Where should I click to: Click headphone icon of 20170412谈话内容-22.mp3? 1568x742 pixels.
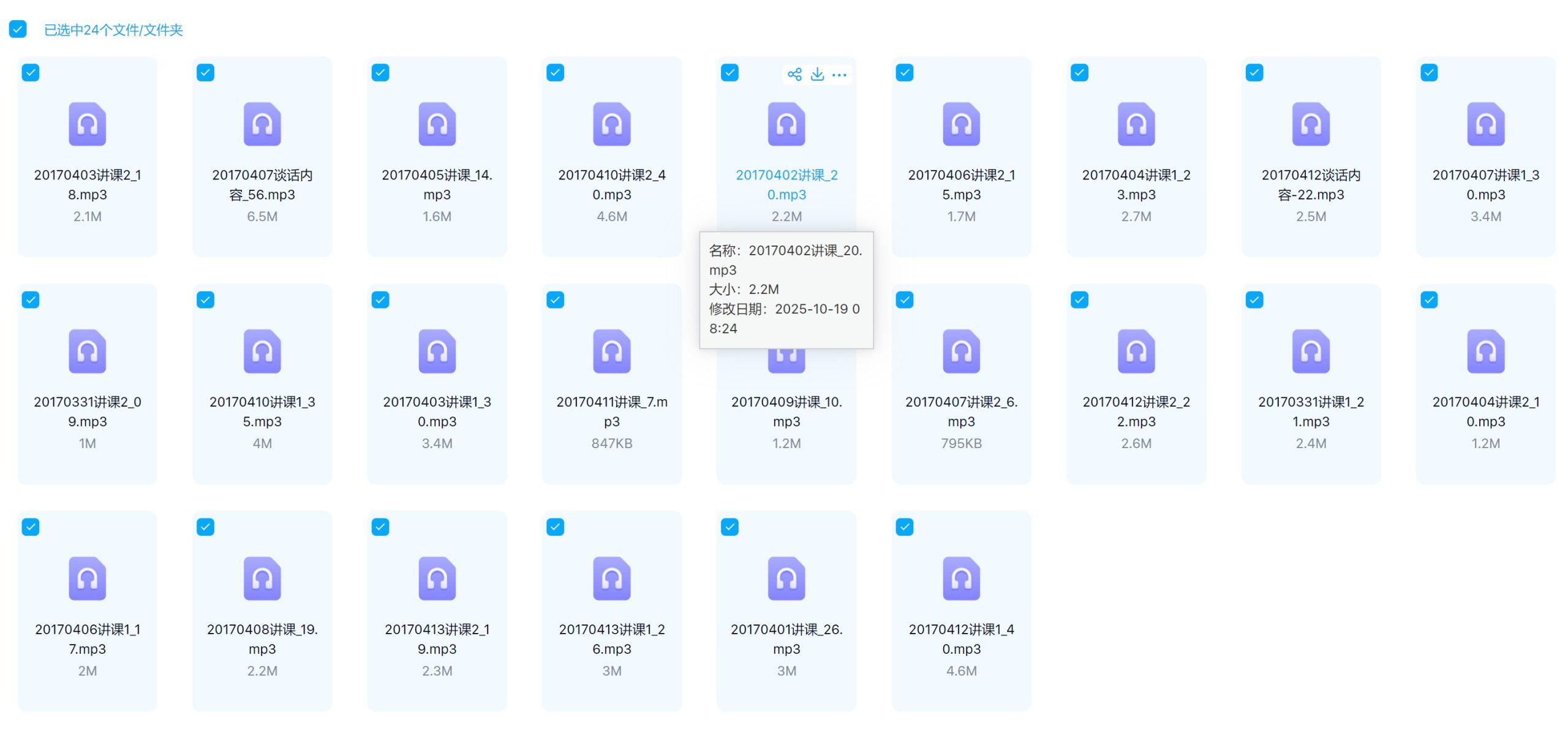click(x=1311, y=124)
